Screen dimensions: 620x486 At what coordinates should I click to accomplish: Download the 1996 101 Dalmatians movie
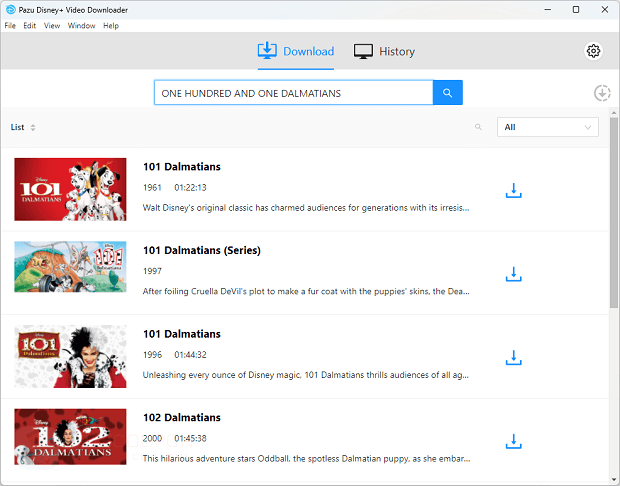[x=513, y=357]
